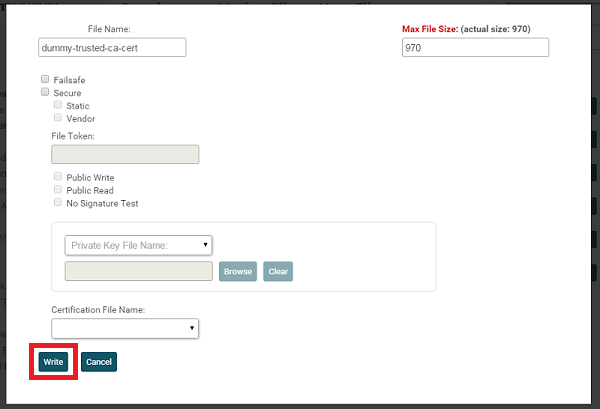Screen dimensions: 600x409
Task: Click the File Name text field
Action: (111, 48)
